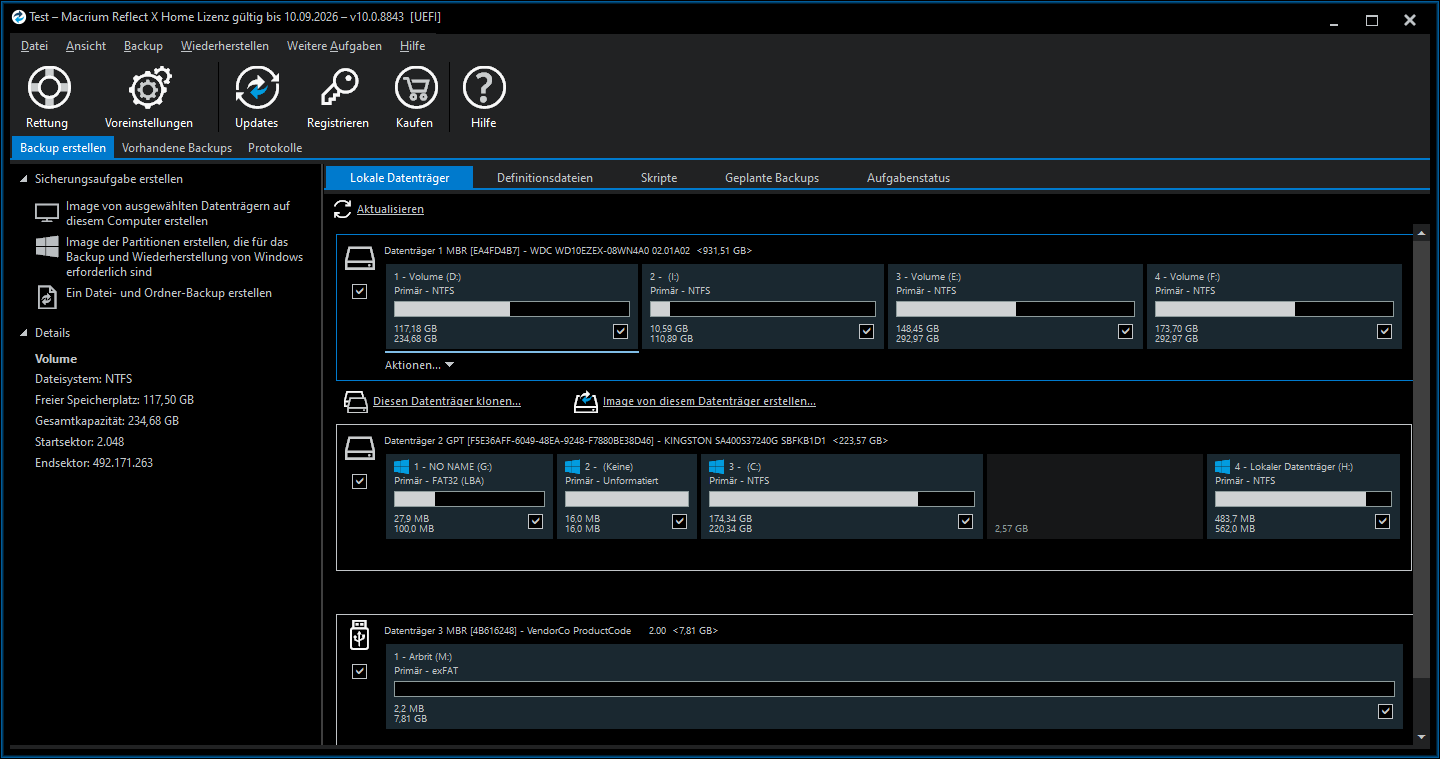Open the Weitere Aufgaben menu
Image resolution: width=1440 pixels, height=759 pixels.
point(334,46)
